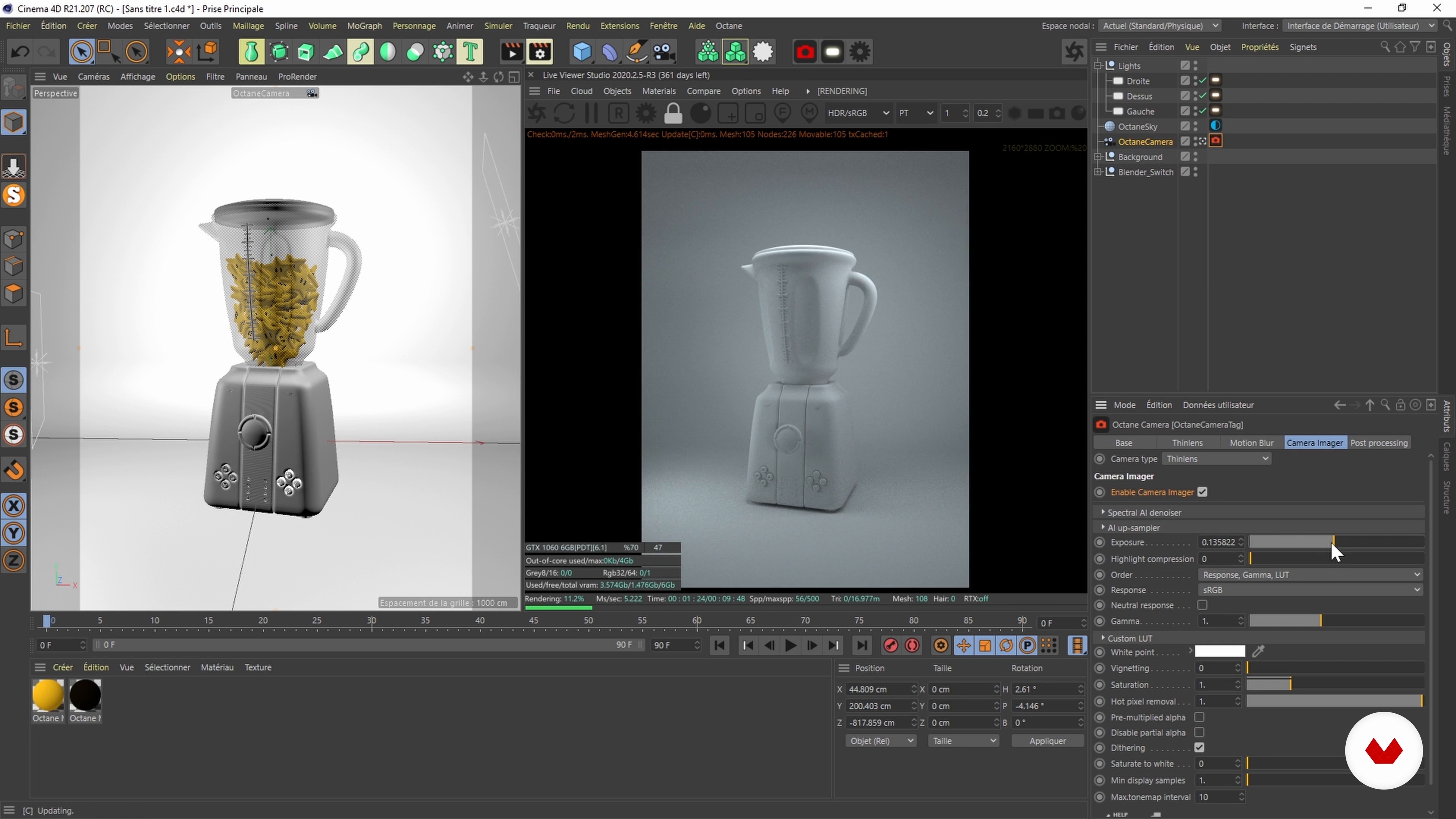Image resolution: width=1456 pixels, height=819 pixels.
Task: Enable Z axis lock icon
Action: [14, 561]
